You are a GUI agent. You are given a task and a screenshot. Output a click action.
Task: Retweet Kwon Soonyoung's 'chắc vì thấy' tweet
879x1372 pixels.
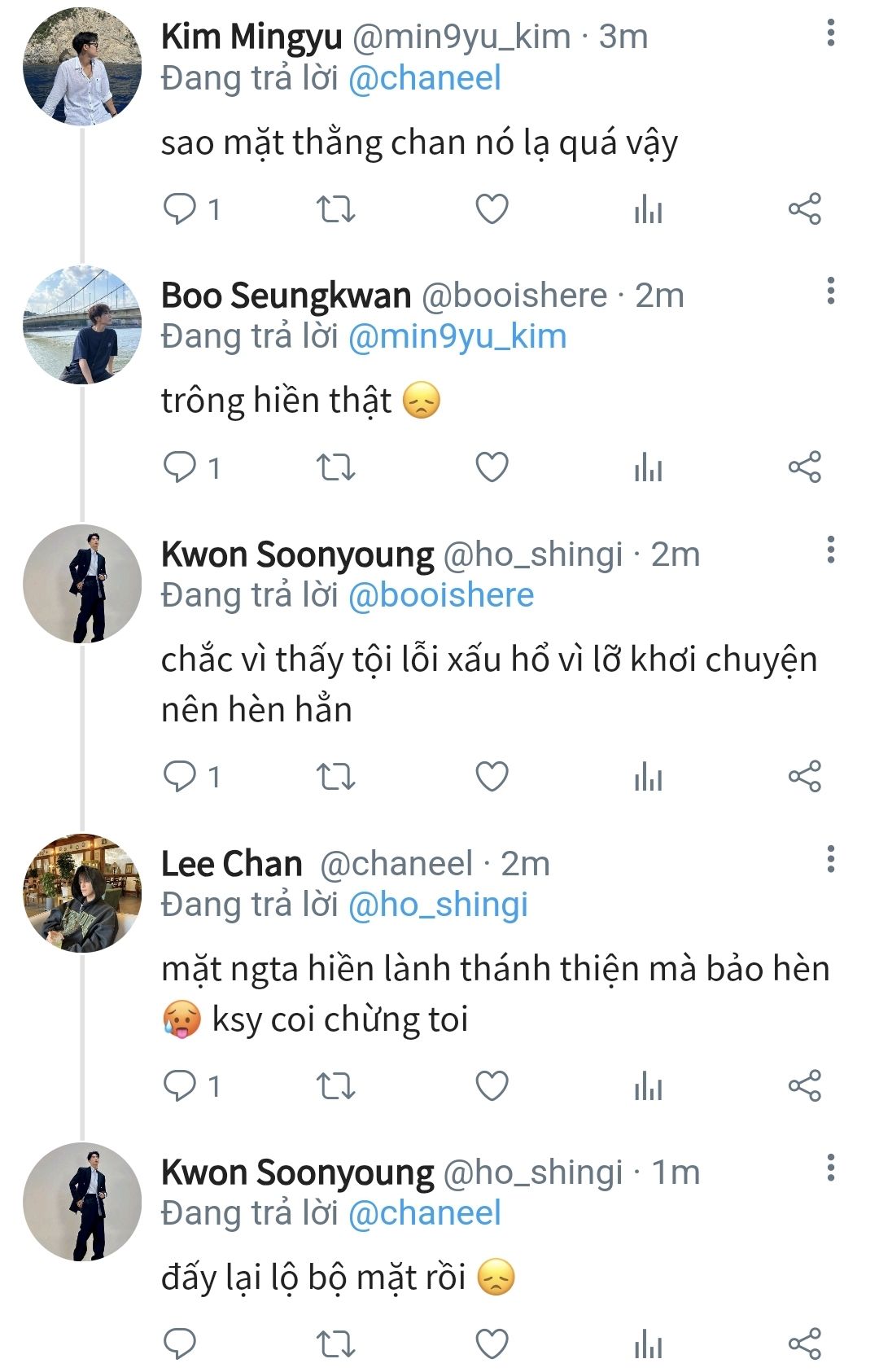(x=335, y=777)
